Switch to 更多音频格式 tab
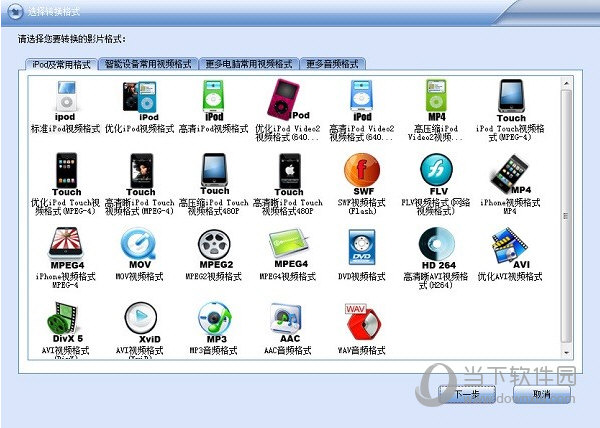Screen dimensions: 600x428 coord(332,63)
